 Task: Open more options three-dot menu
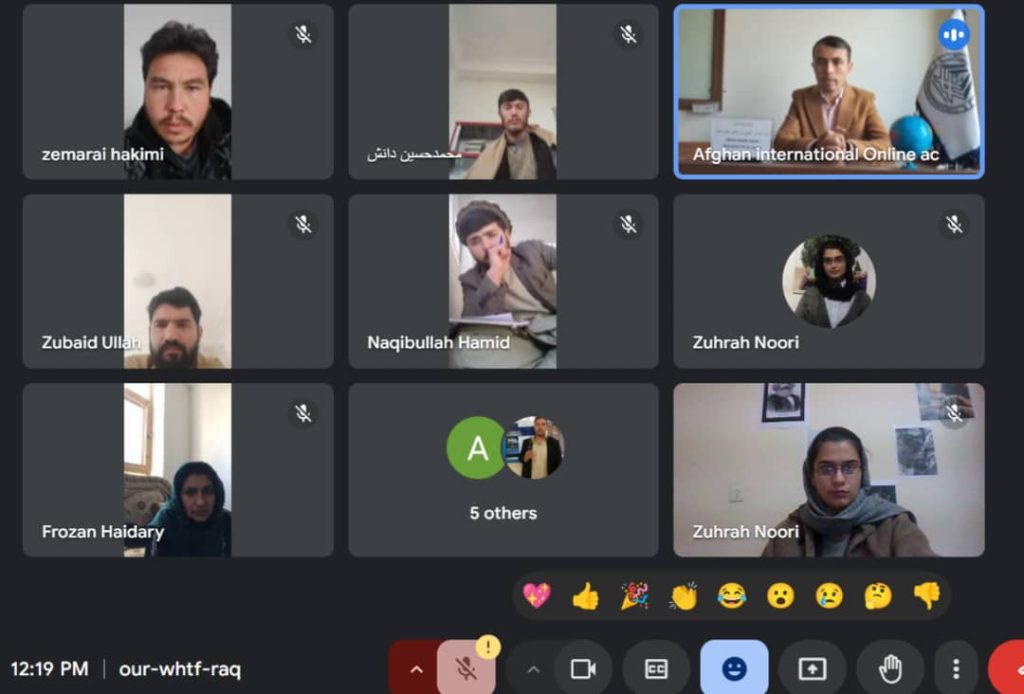click(956, 669)
